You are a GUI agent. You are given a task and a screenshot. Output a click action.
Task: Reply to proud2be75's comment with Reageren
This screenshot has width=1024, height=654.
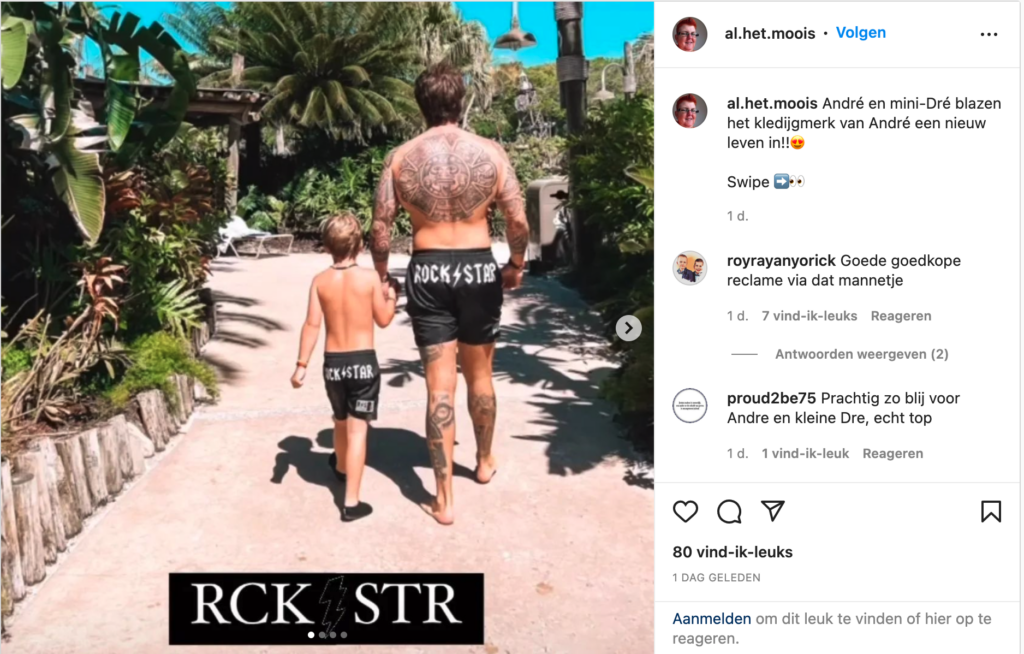(893, 453)
